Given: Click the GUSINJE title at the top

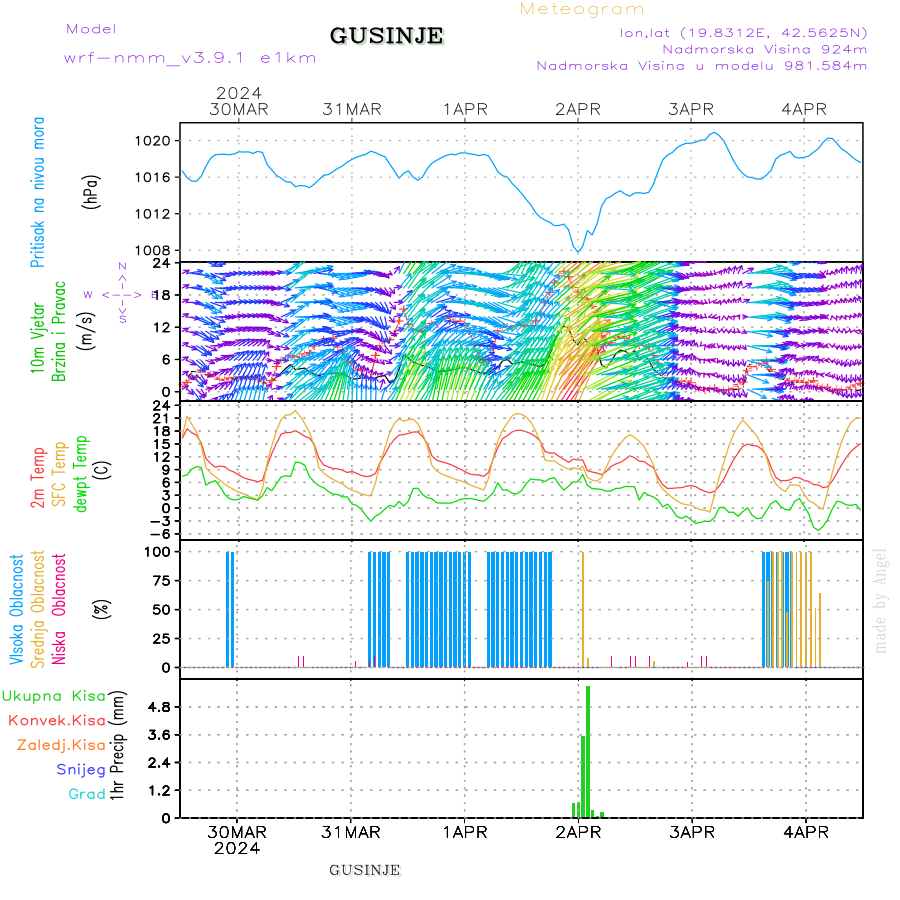Looking at the screenshot, I should point(386,36).
